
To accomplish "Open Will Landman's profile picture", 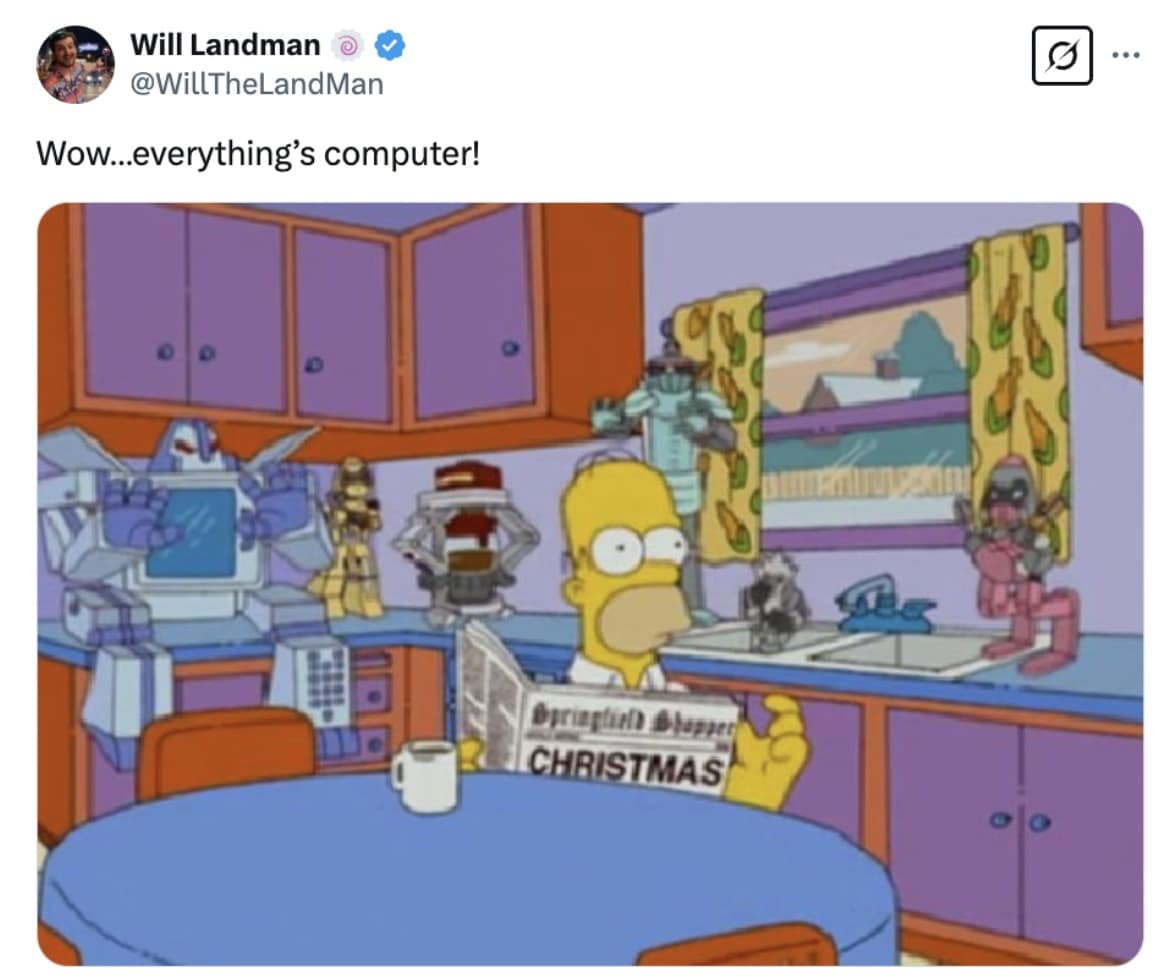I will click(x=75, y=64).
